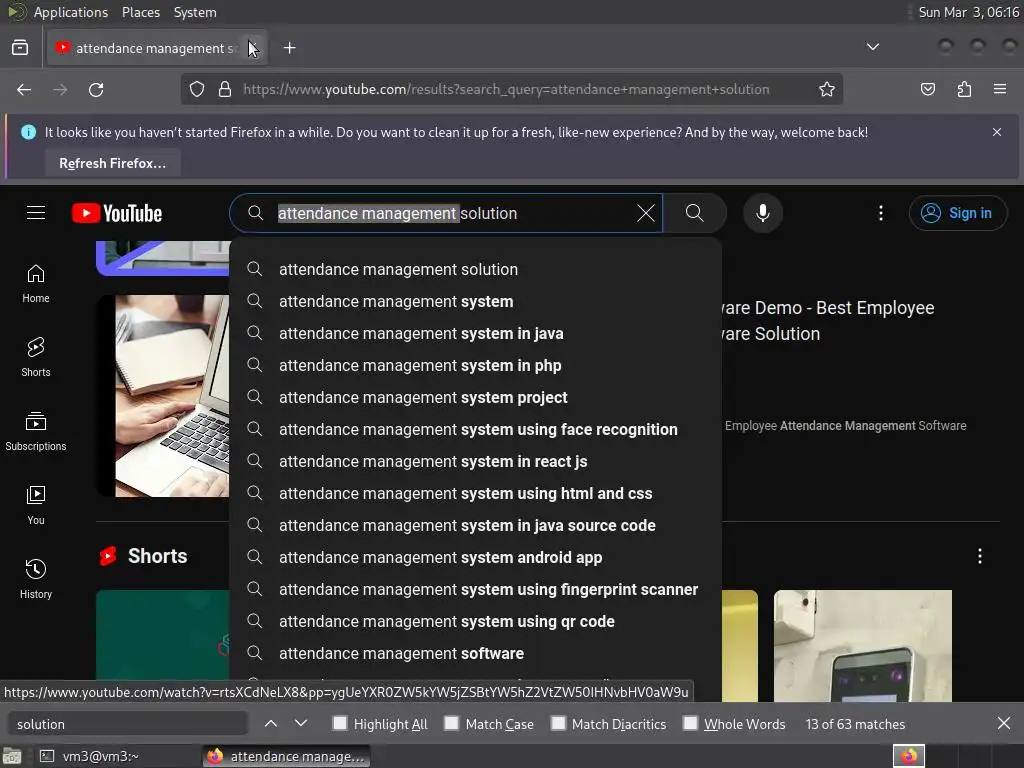Enable Whole Words checkbox

pyautogui.click(x=690, y=723)
